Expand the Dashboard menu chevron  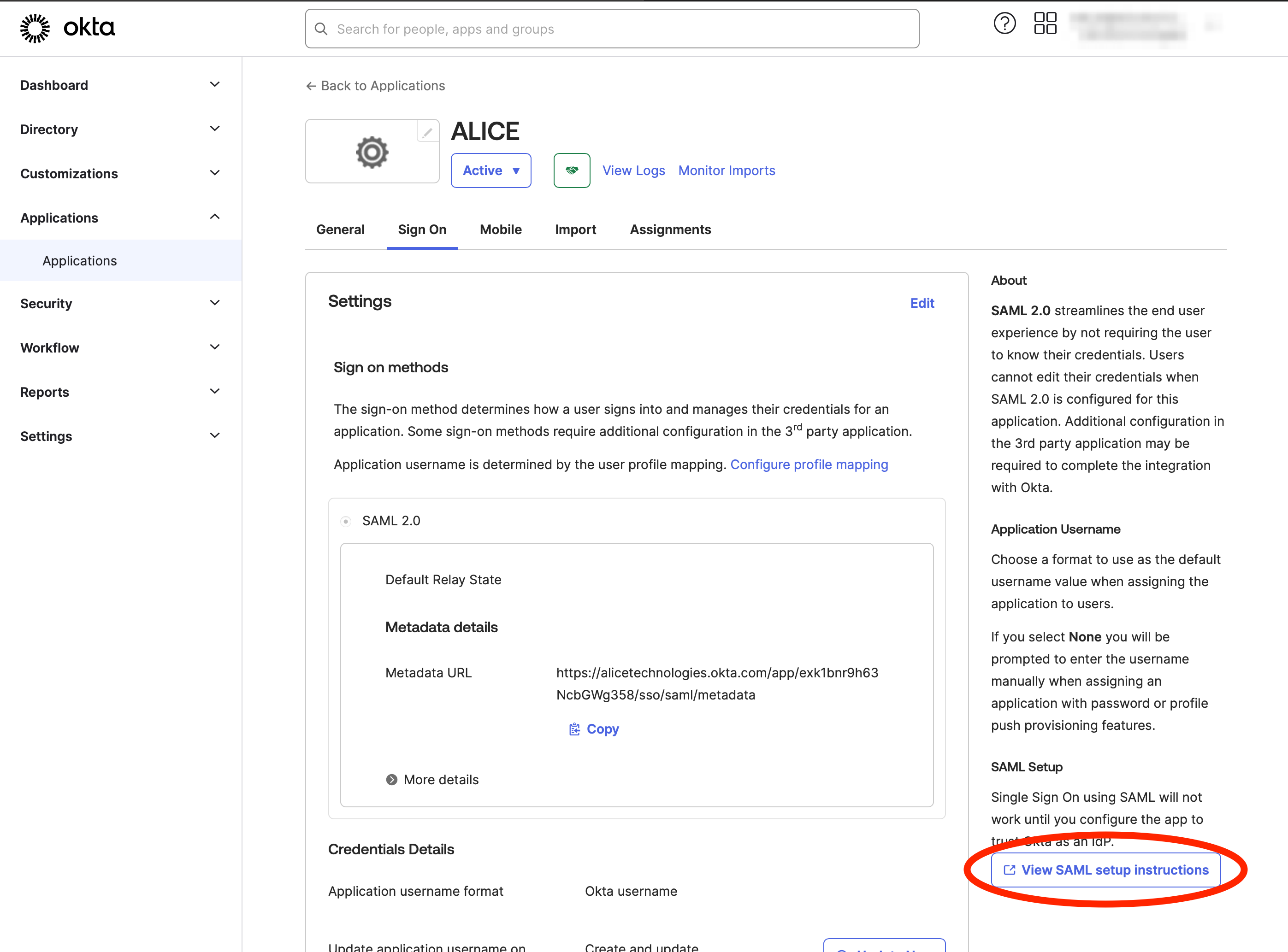pos(214,85)
